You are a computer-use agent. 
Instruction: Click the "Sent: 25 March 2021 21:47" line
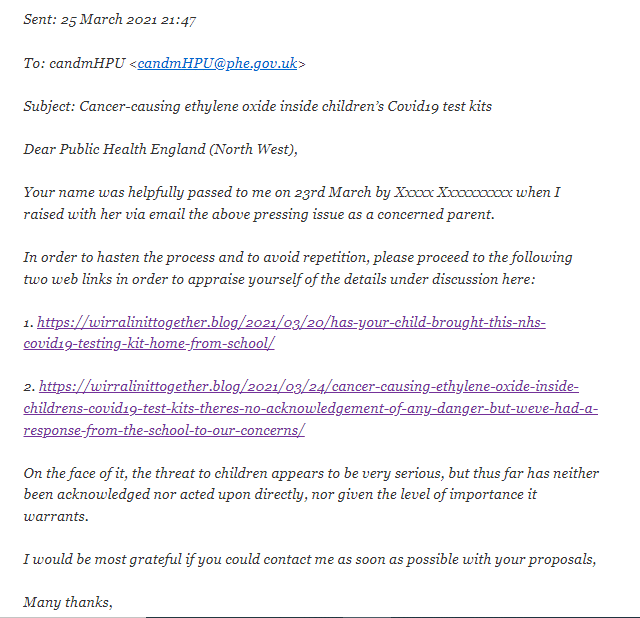[110, 20]
